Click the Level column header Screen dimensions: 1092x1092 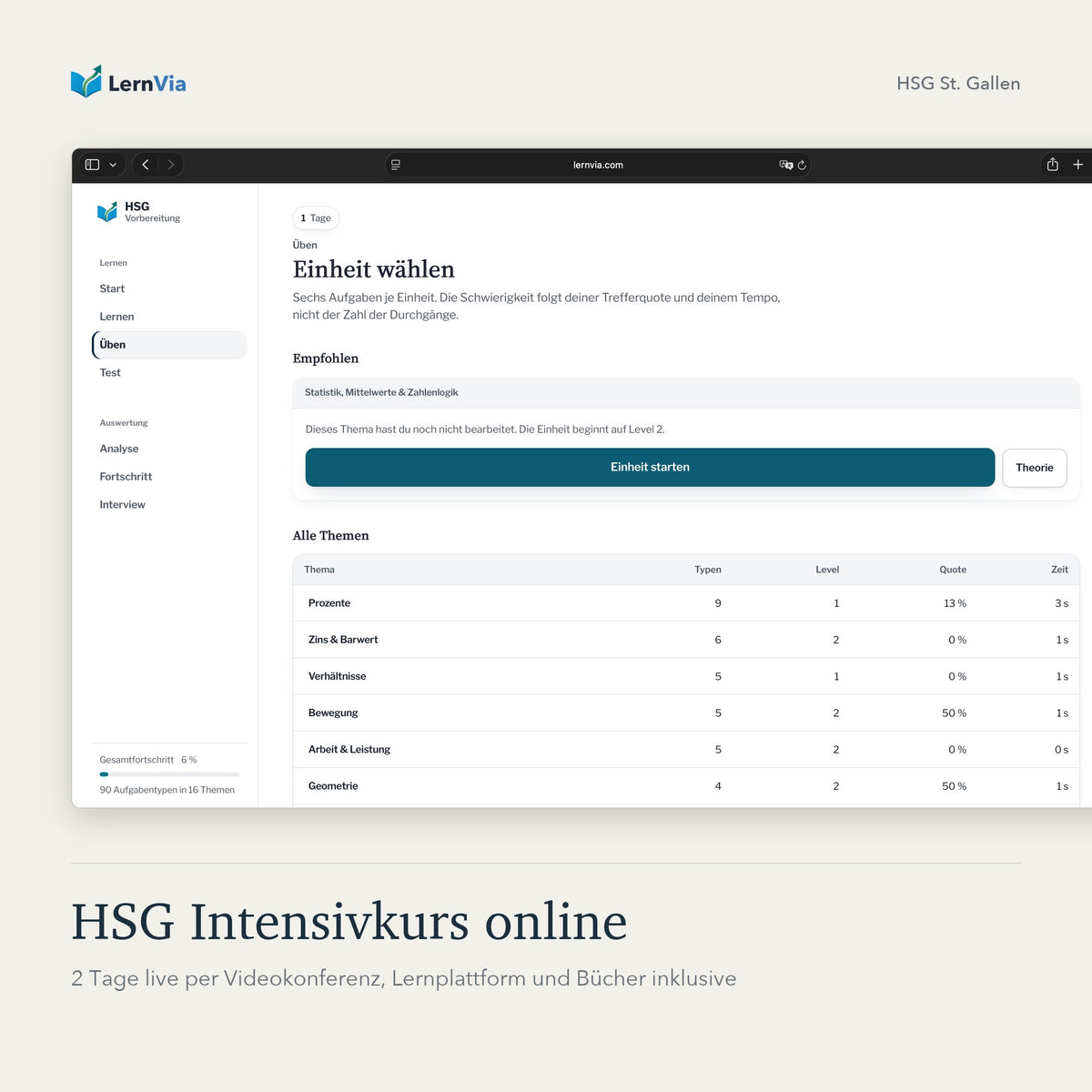click(827, 570)
